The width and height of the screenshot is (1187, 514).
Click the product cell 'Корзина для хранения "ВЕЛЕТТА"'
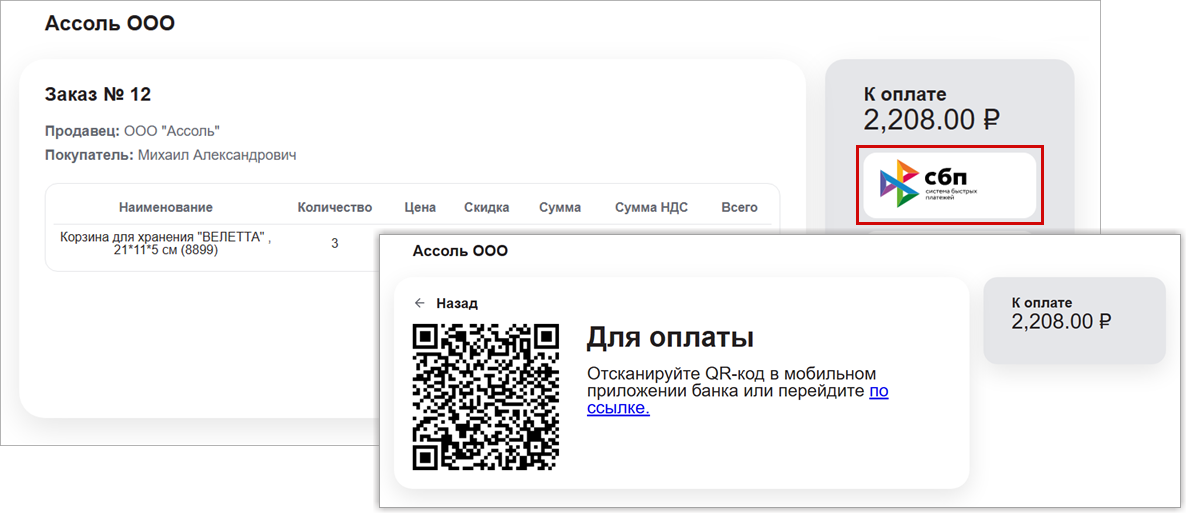pyautogui.click(x=166, y=244)
